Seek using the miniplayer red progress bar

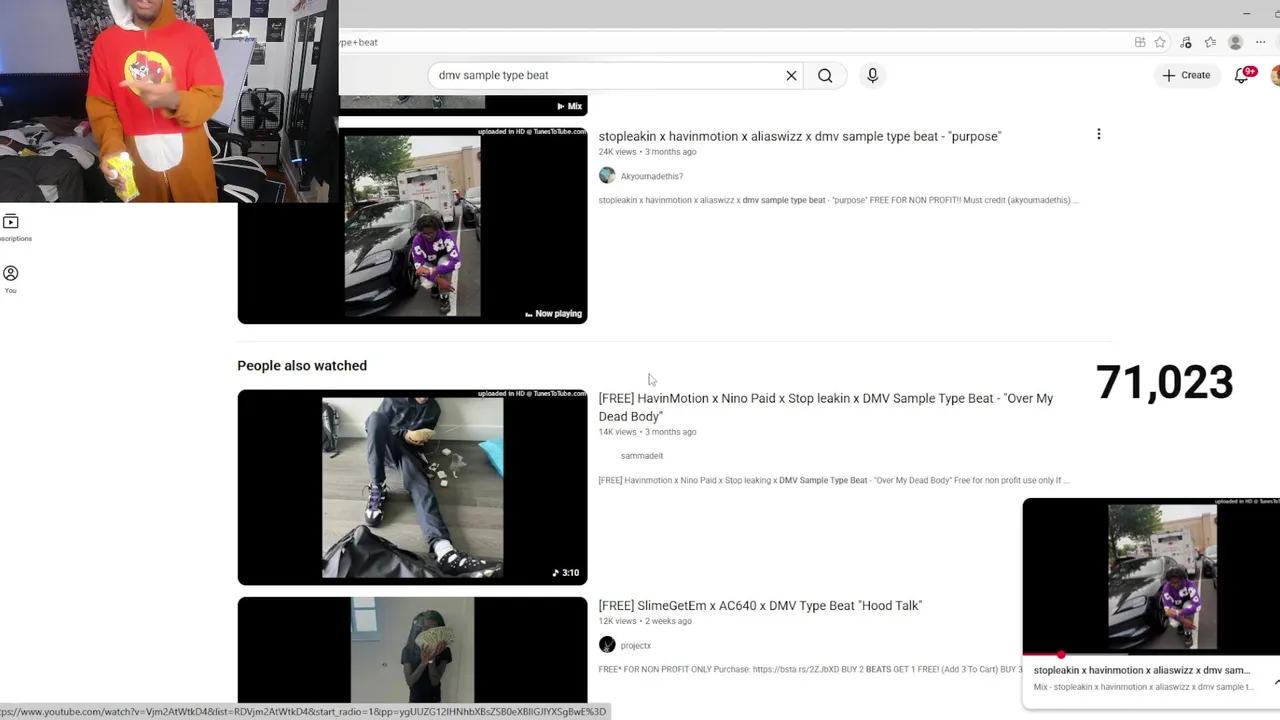[x=1151, y=655]
